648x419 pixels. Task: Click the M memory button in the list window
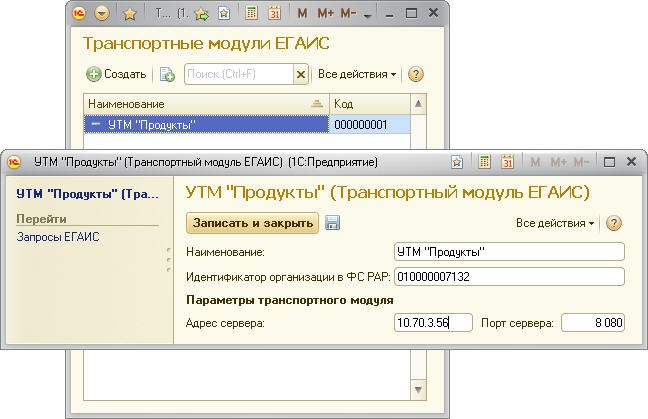click(x=302, y=13)
